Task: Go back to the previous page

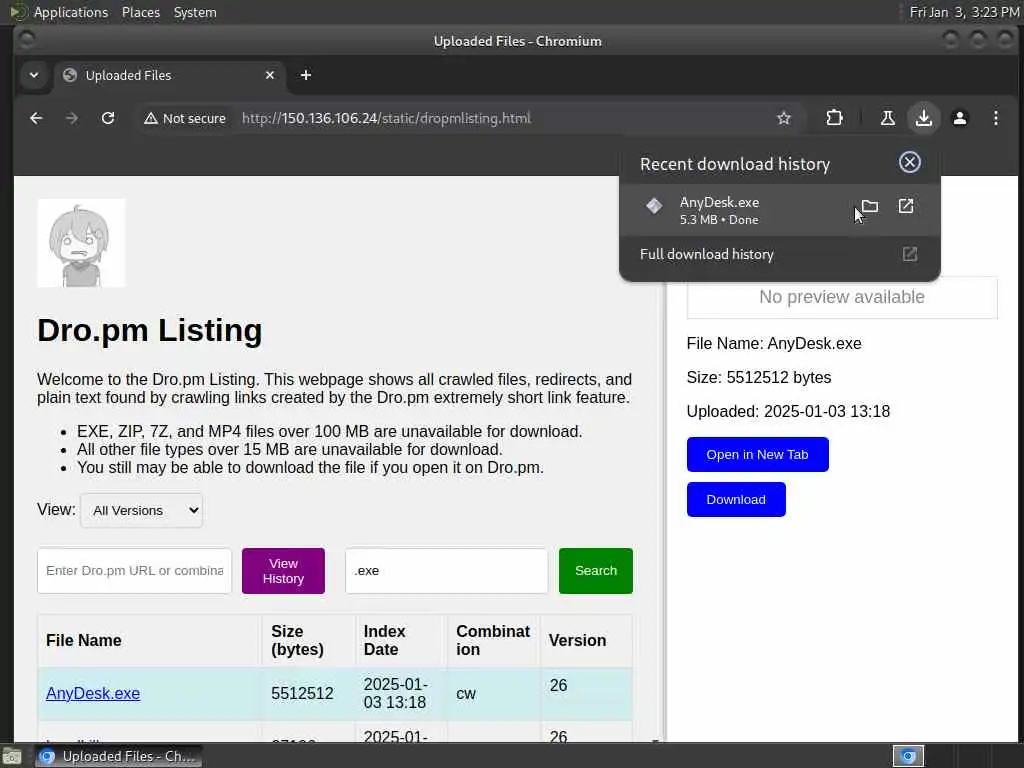Action: (36, 118)
